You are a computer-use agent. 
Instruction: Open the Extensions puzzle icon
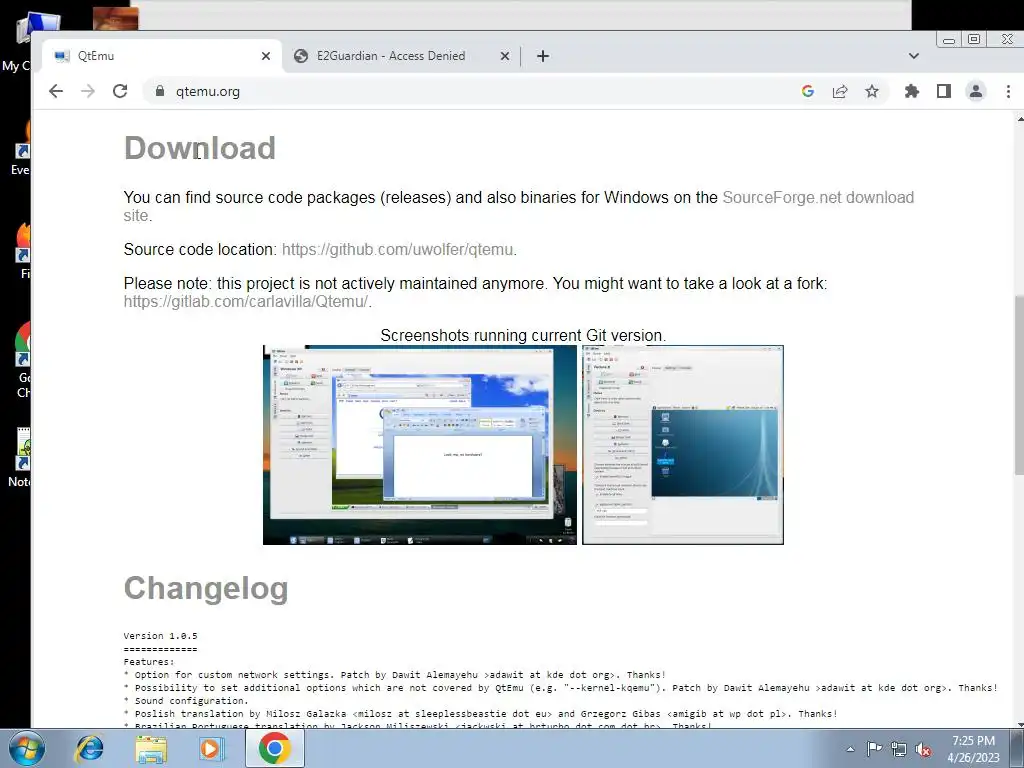click(x=912, y=91)
